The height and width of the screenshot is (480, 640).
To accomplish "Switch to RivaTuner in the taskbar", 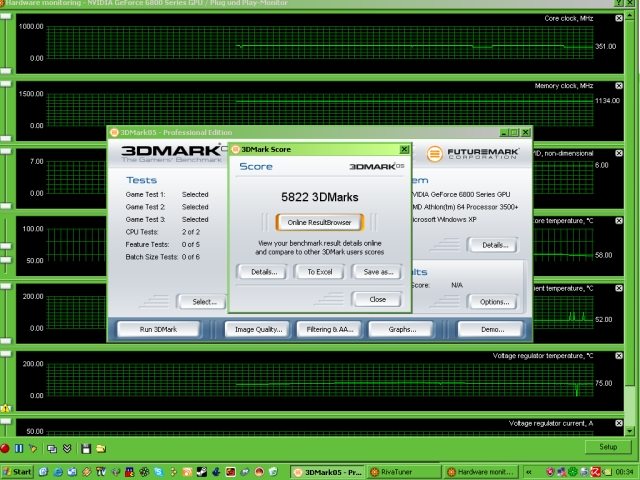I will (x=403, y=472).
